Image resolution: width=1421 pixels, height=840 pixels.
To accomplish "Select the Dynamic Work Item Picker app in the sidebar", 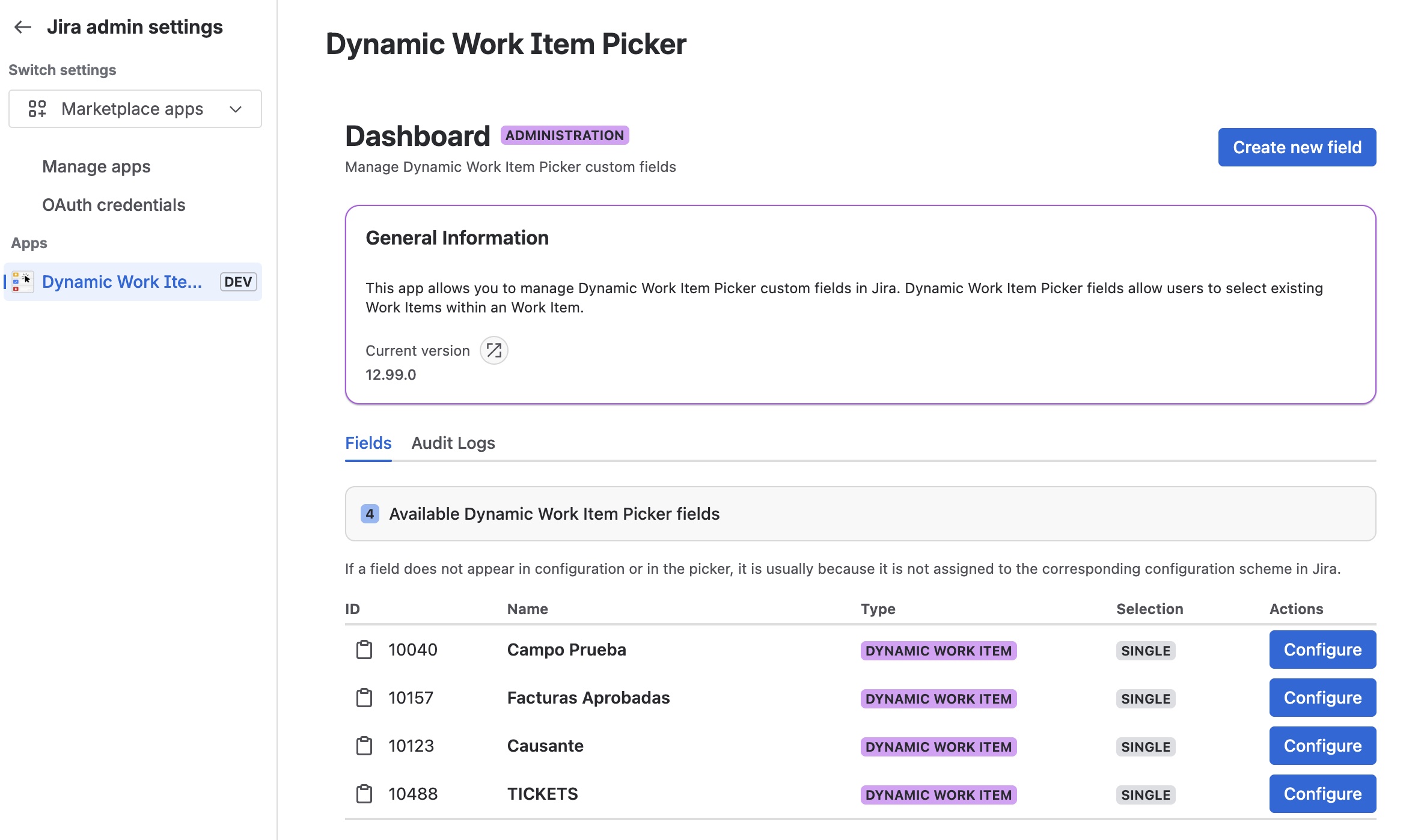I will 133,282.
